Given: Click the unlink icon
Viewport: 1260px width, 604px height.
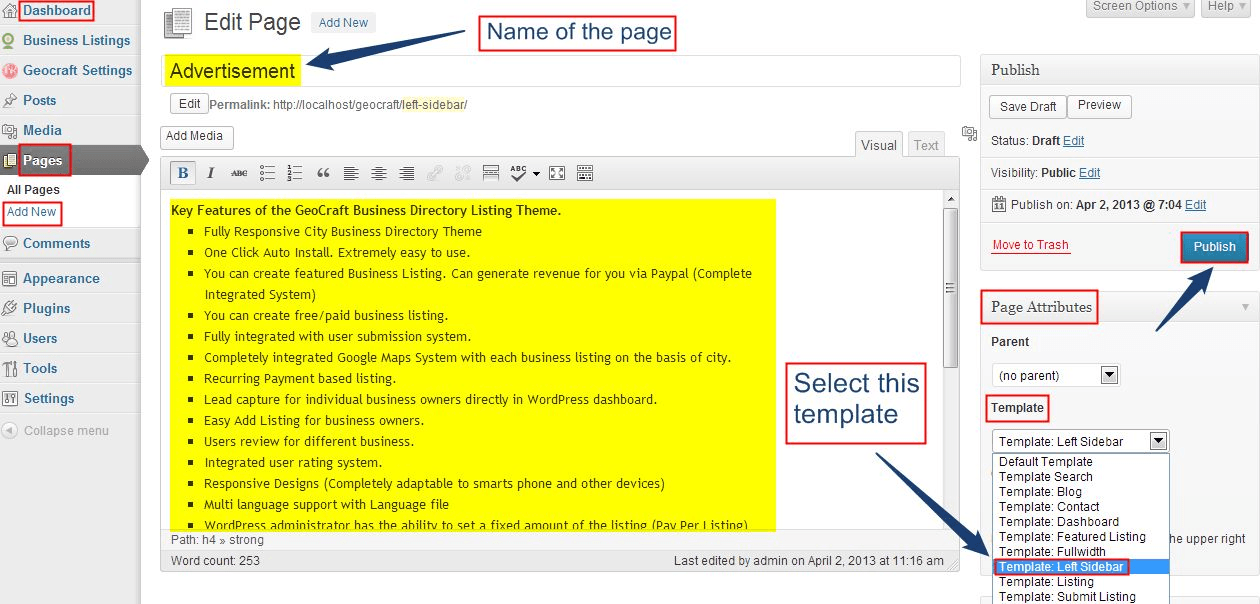Looking at the screenshot, I should (x=463, y=173).
